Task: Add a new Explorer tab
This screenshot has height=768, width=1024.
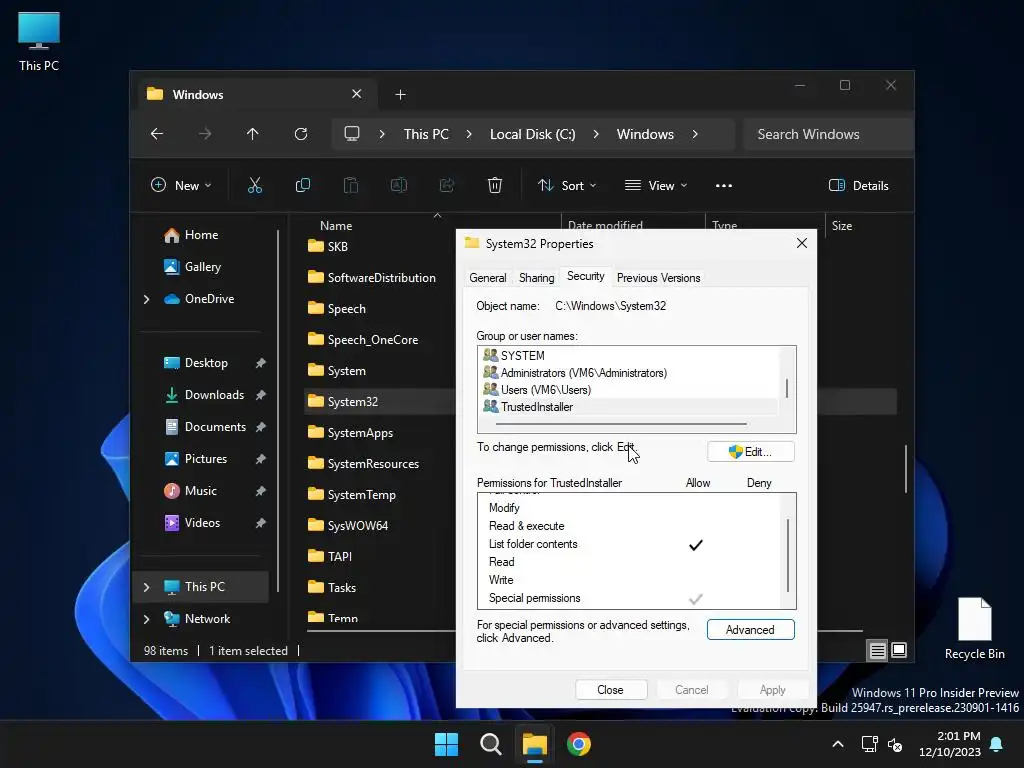Action: pos(400,95)
